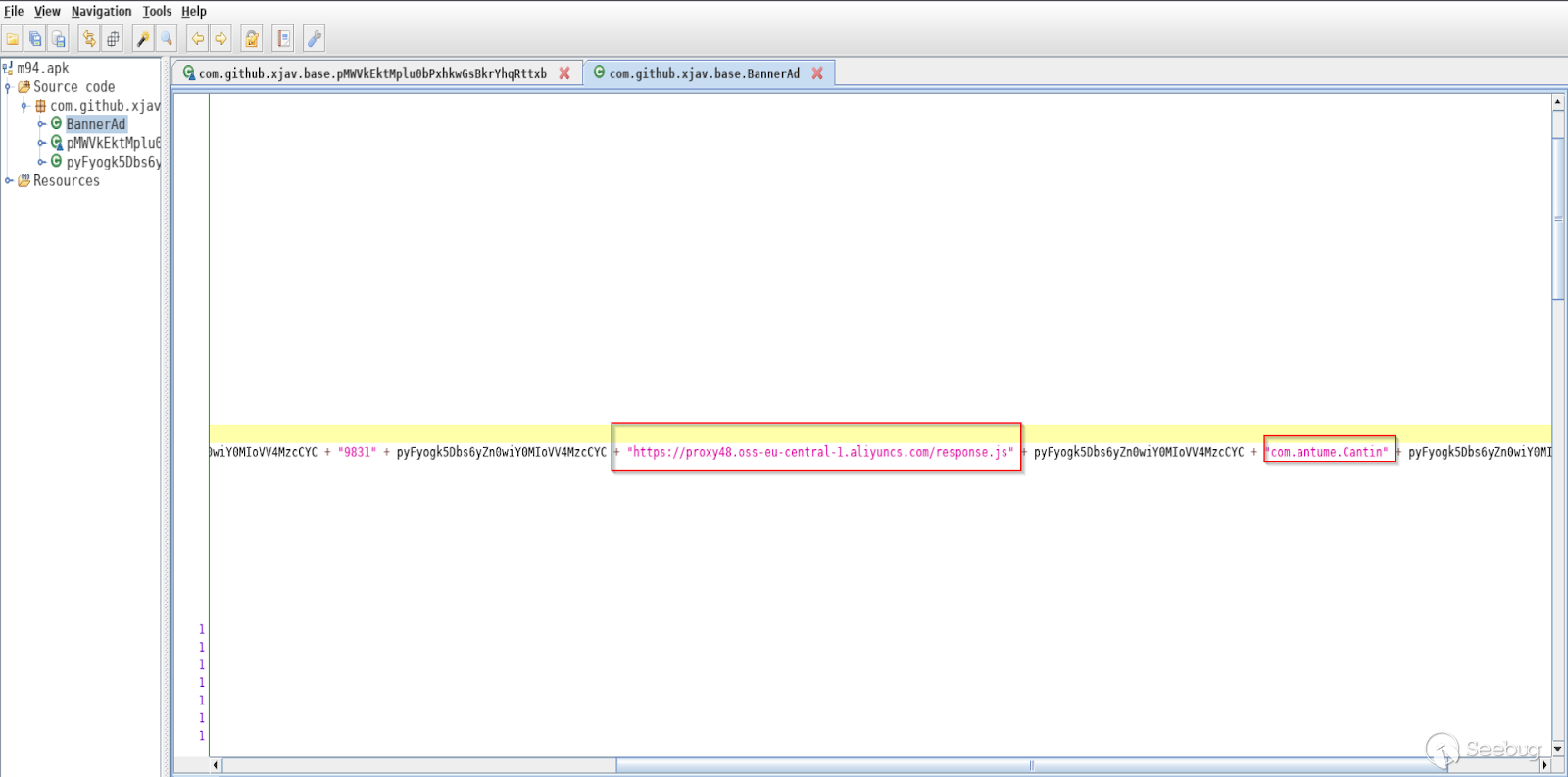Viewport: 1568px width, 777px height.
Task: Click the Export project toolbar icon
Action: 59,39
